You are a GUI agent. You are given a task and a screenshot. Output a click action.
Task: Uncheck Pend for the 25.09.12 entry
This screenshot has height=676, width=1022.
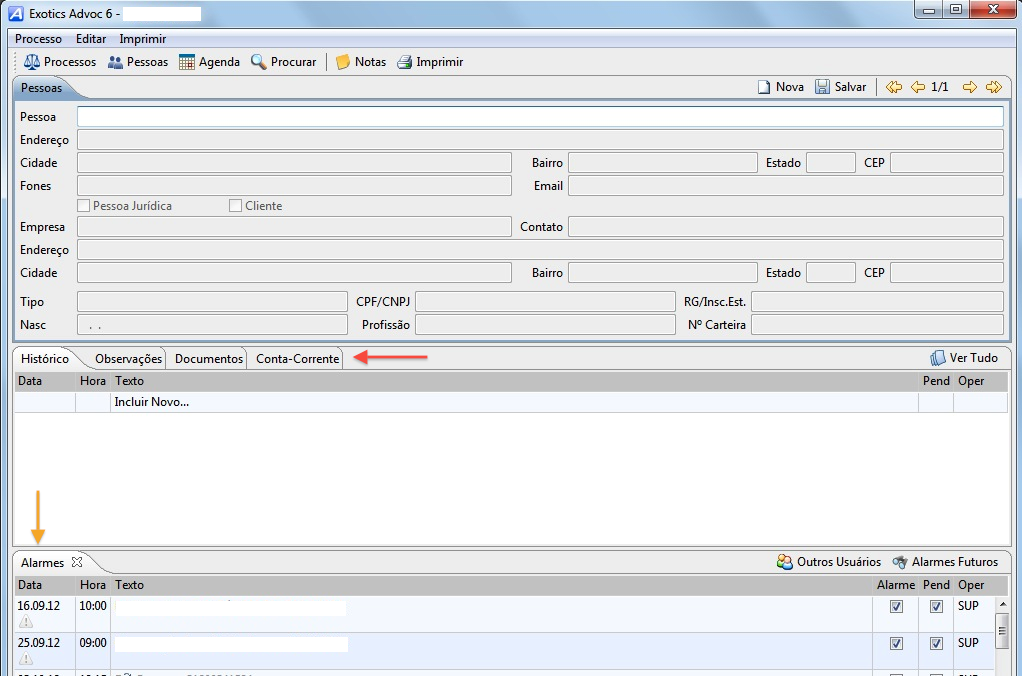[936, 643]
